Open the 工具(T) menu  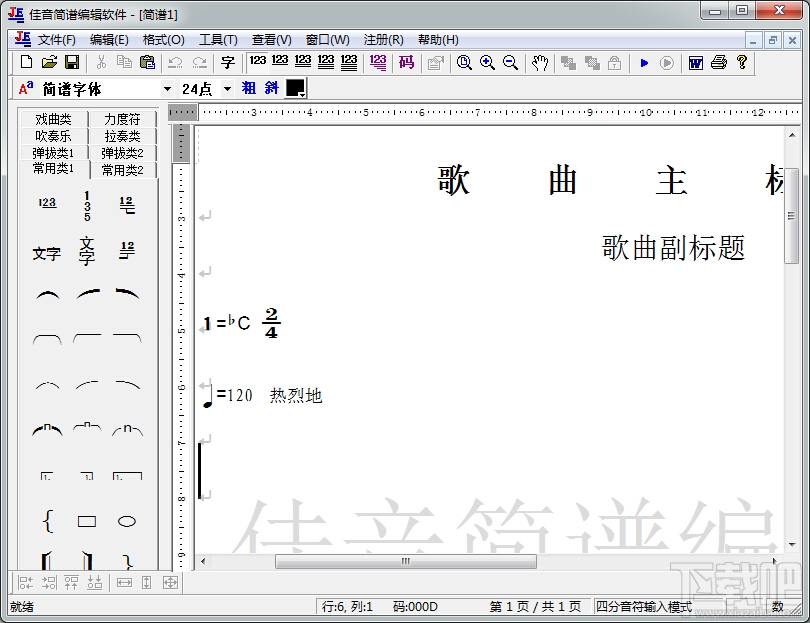click(219, 40)
